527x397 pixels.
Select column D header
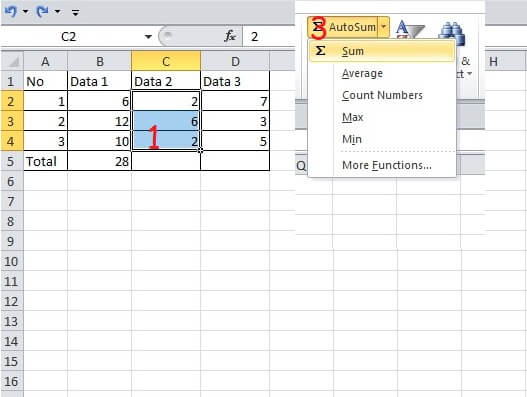(235, 61)
